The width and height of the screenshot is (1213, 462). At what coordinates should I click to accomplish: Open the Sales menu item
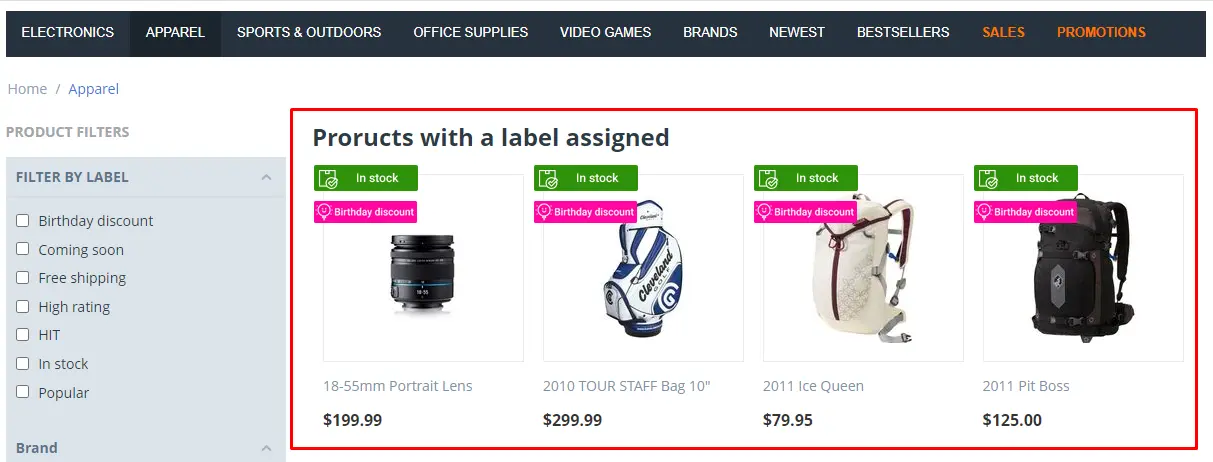point(1003,32)
